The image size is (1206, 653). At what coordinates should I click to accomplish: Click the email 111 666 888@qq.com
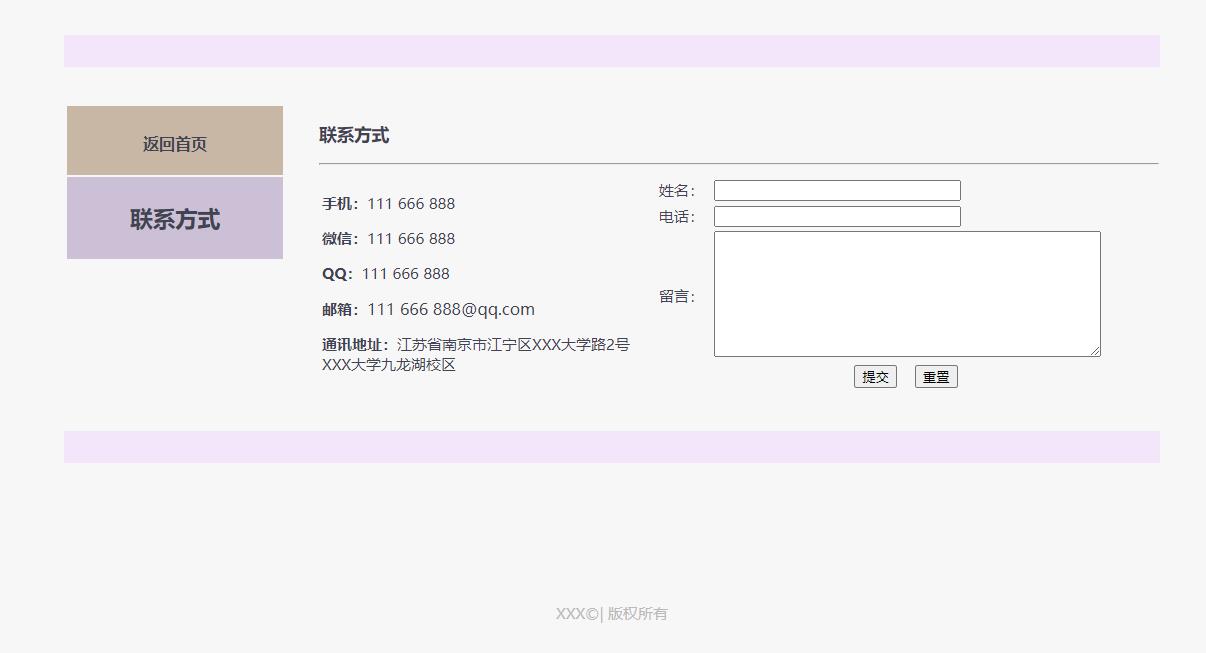pyautogui.click(x=451, y=309)
